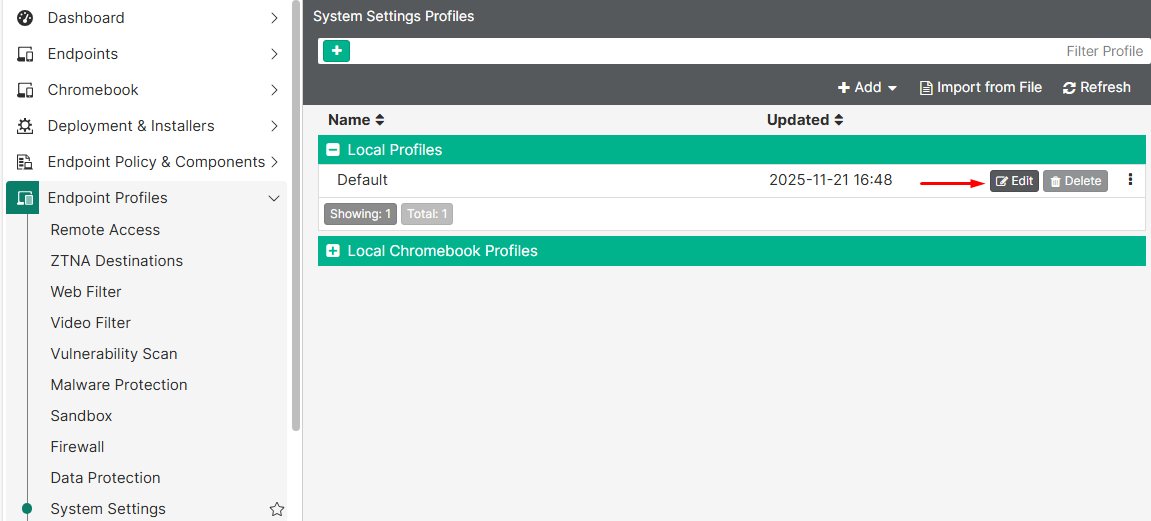Collapse the Local Profiles group
The width and height of the screenshot is (1151, 521).
pos(333,150)
